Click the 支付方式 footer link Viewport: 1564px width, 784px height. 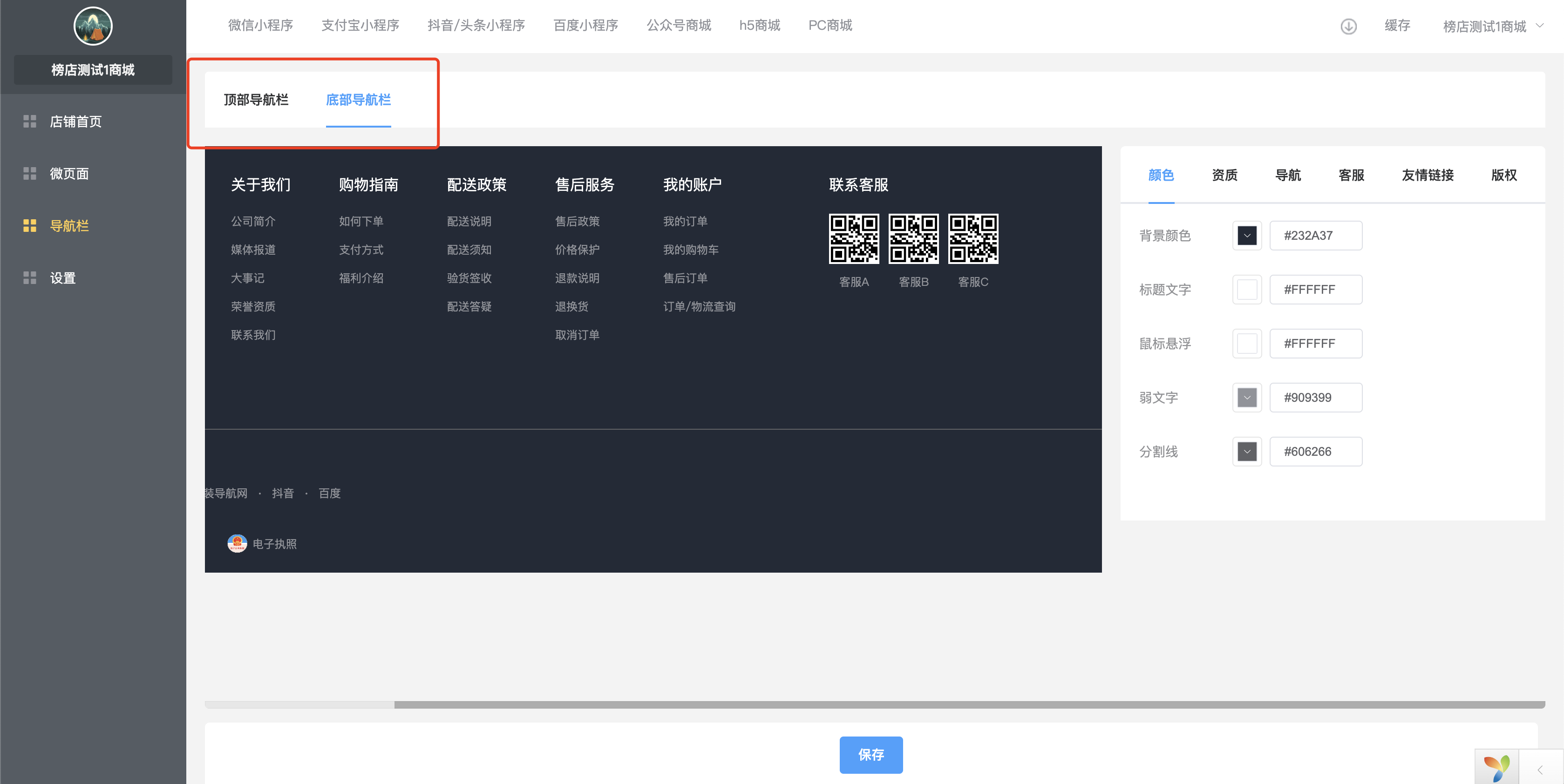361,250
